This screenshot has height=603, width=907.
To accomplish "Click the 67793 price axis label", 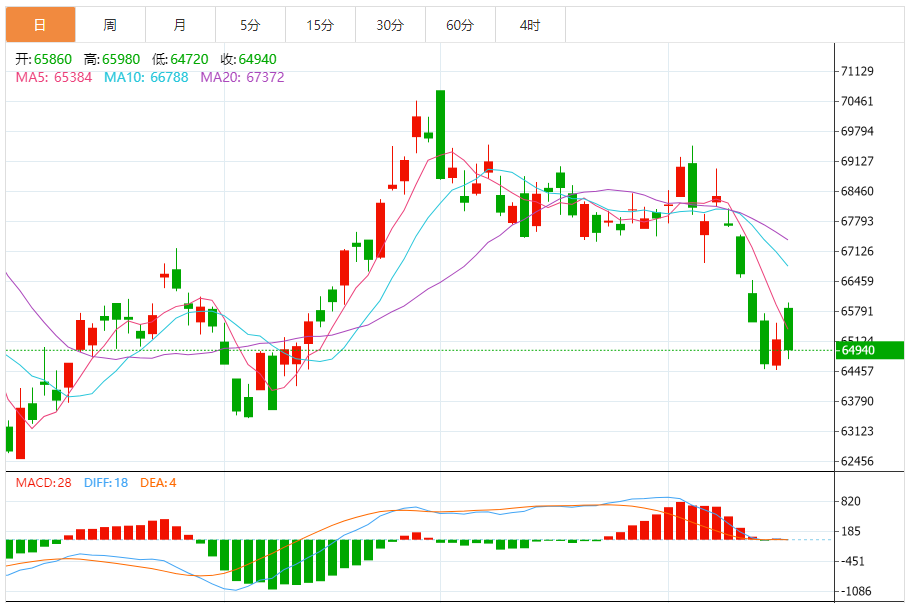I will tap(857, 221).
